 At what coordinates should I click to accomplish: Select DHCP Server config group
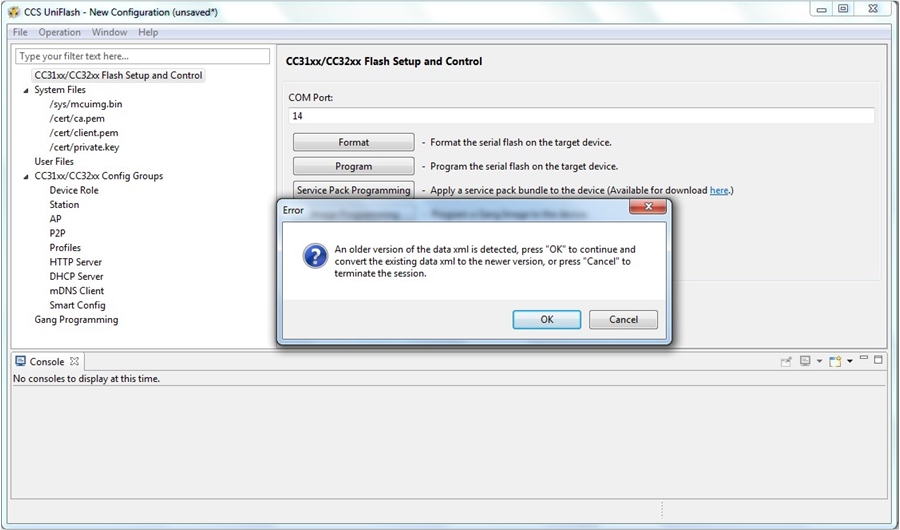click(x=76, y=276)
